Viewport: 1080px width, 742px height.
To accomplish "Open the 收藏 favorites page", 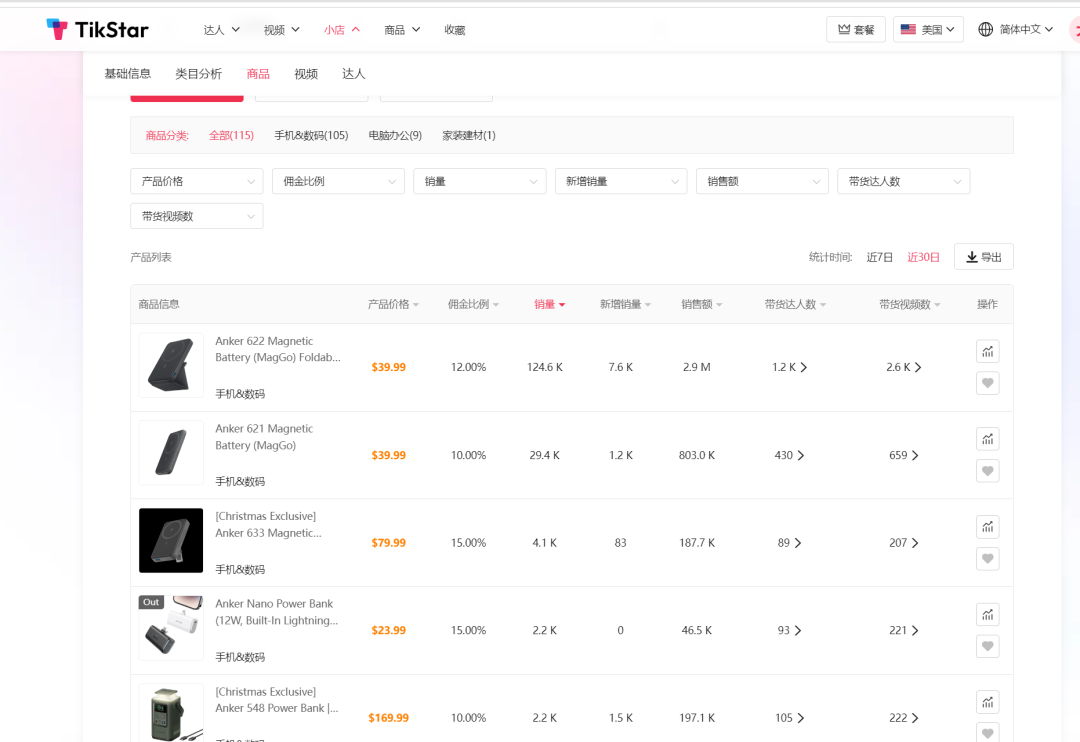I will point(455,30).
